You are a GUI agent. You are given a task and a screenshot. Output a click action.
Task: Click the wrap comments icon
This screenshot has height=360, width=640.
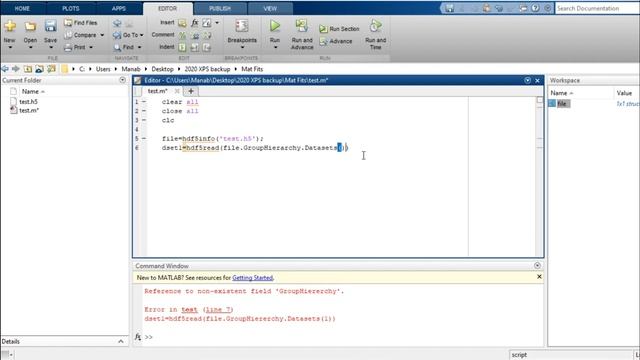(207, 36)
